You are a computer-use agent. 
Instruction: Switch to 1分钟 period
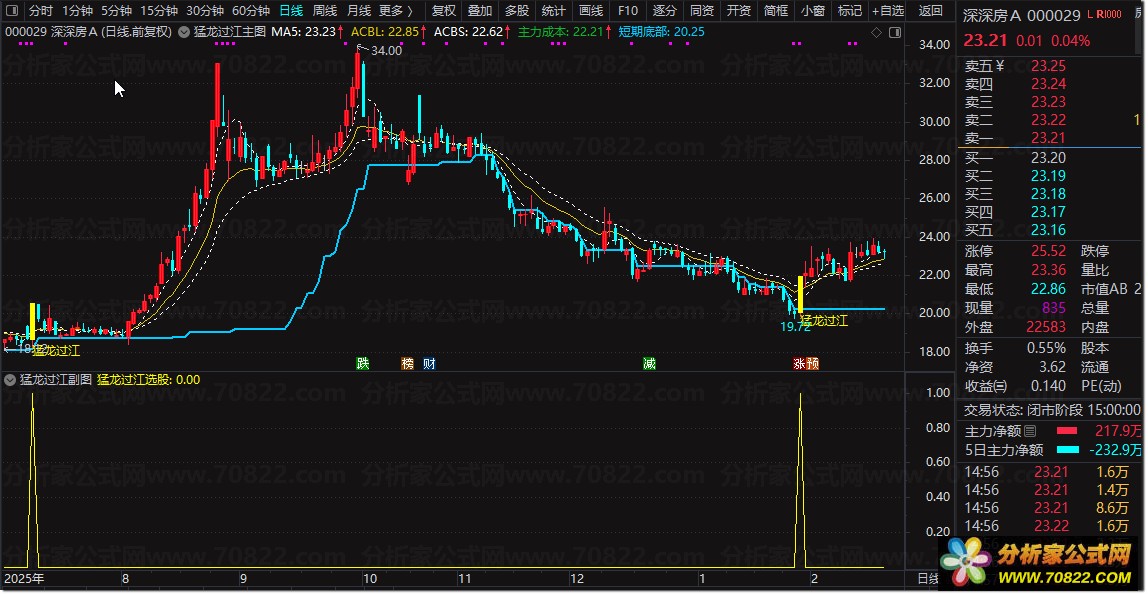tap(77, 11)
